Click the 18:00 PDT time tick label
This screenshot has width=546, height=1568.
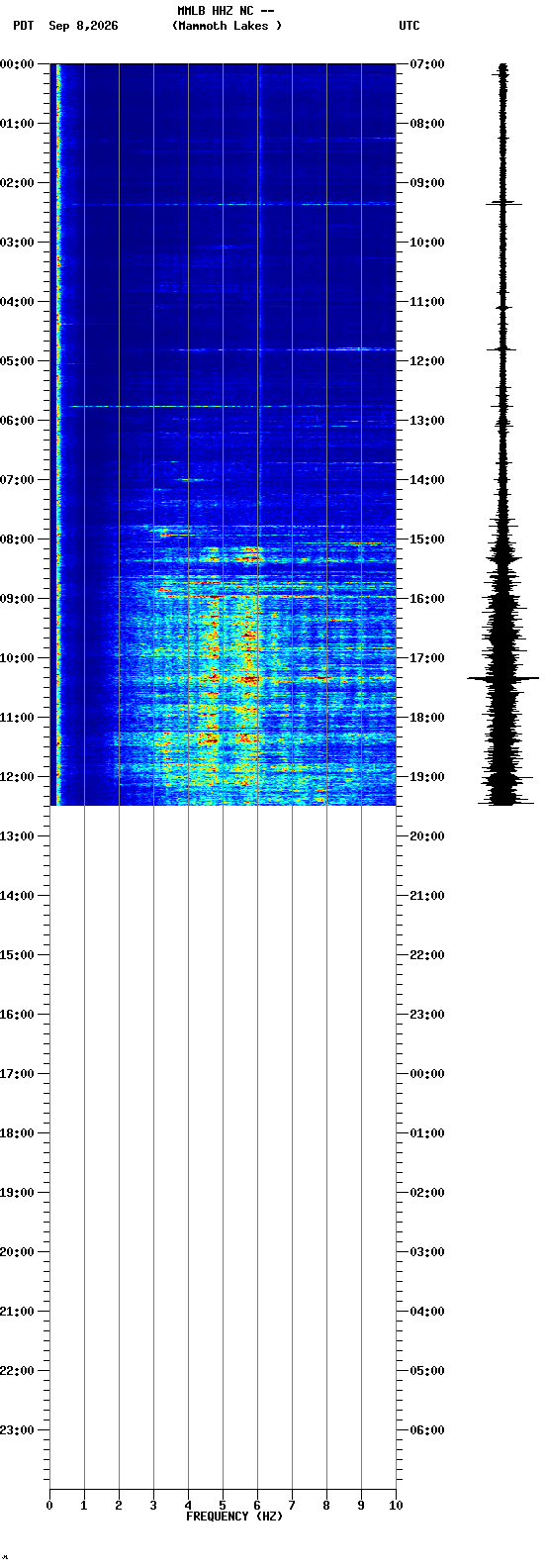click(17, 1133)
